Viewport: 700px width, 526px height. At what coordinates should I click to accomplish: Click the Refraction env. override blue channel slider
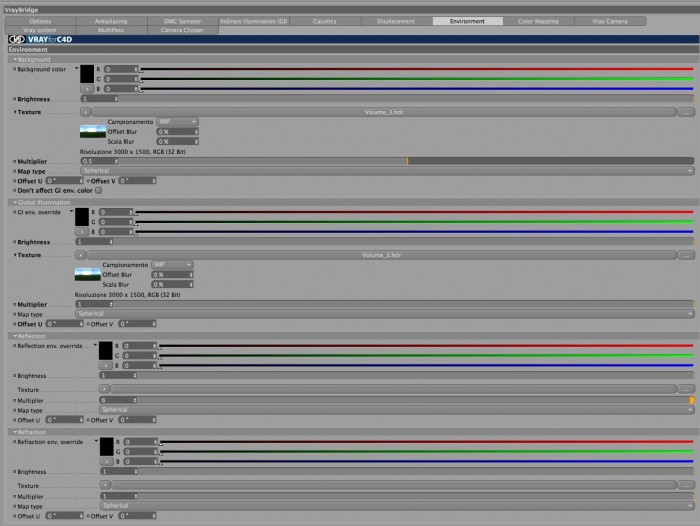(x=427, y=461)
